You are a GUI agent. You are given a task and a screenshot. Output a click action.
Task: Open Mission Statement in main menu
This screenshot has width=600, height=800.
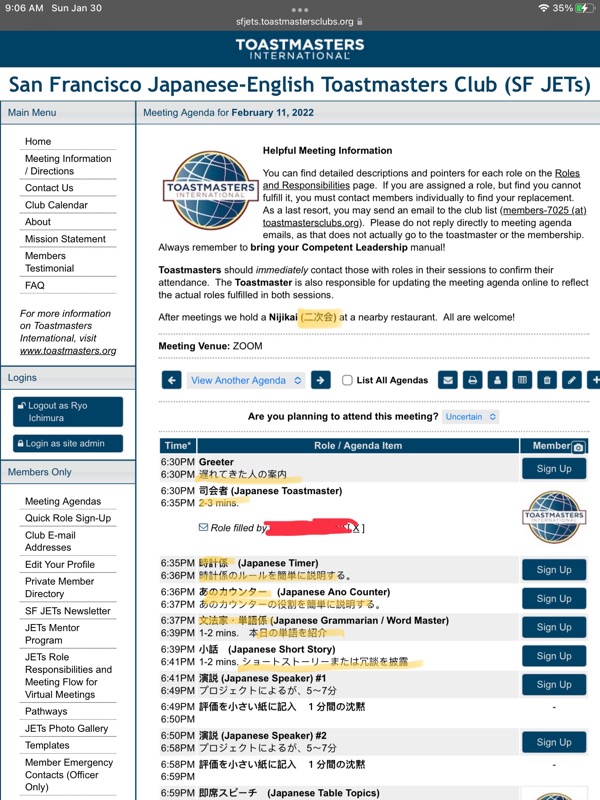point(65,239)
